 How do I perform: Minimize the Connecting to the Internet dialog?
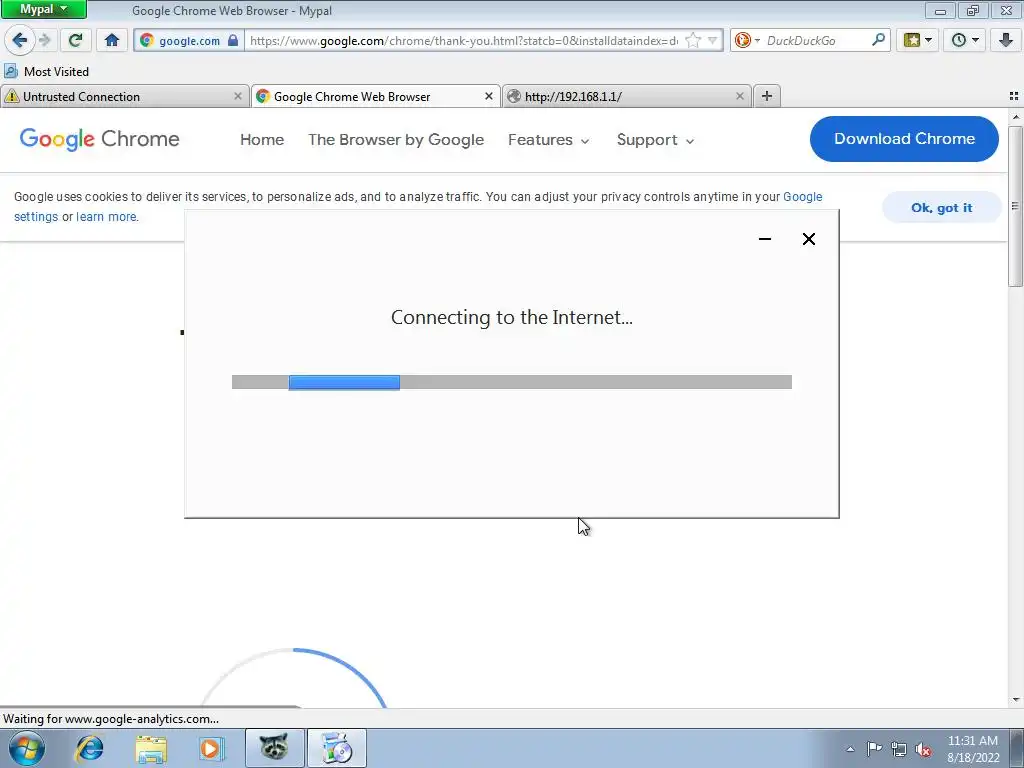[x=765, y=239]
